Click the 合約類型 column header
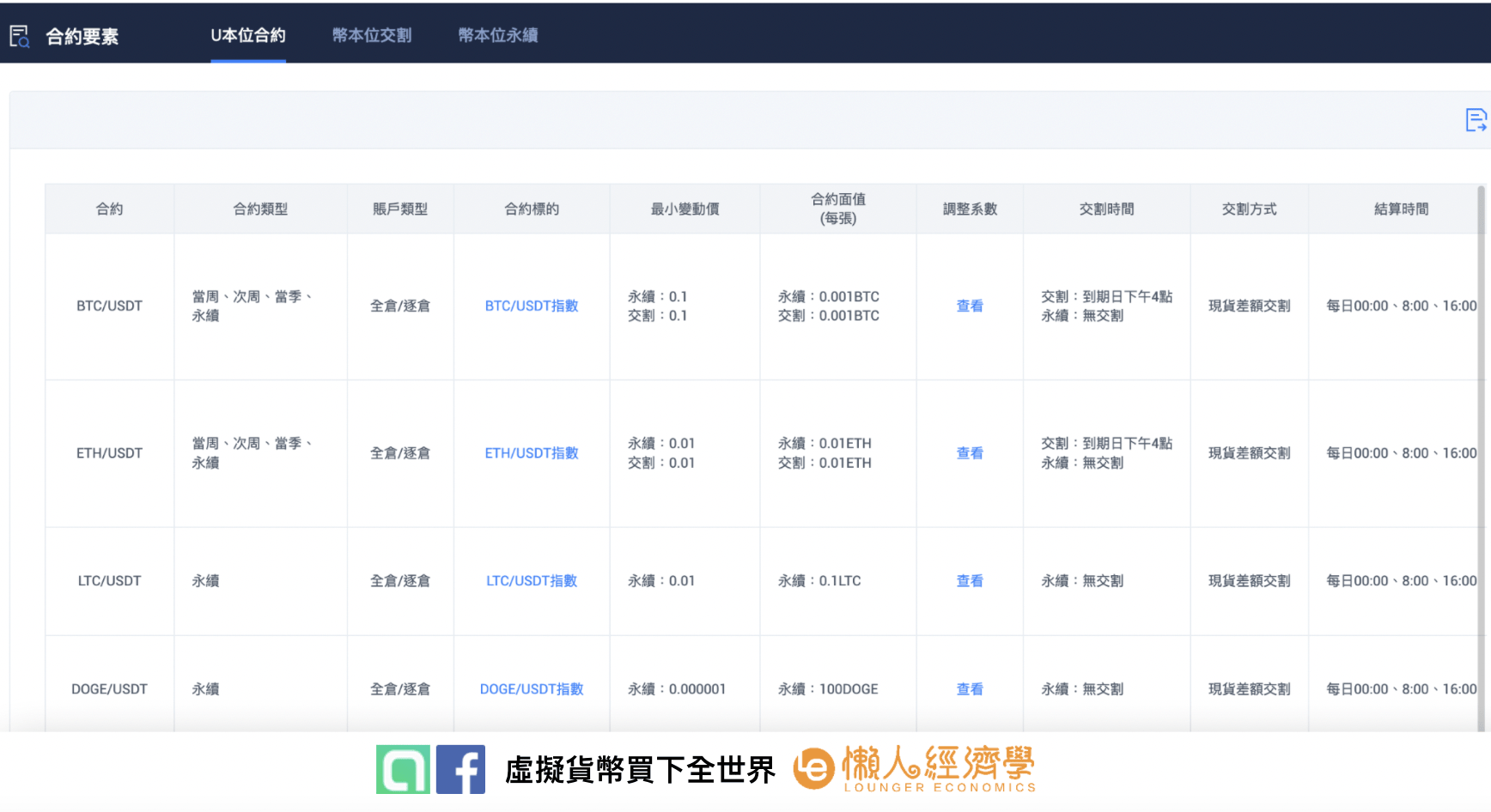 coord(260,209)
